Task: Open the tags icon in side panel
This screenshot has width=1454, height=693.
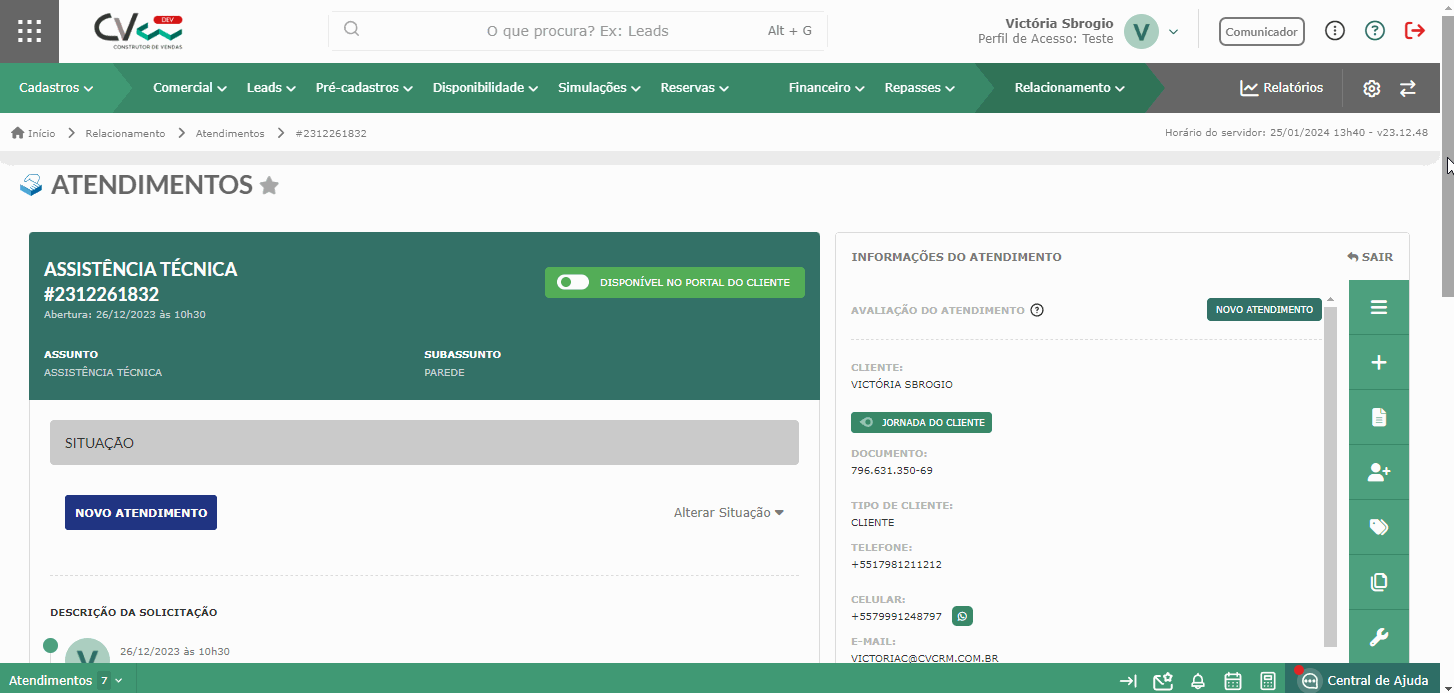Action: coord(1379,527)
